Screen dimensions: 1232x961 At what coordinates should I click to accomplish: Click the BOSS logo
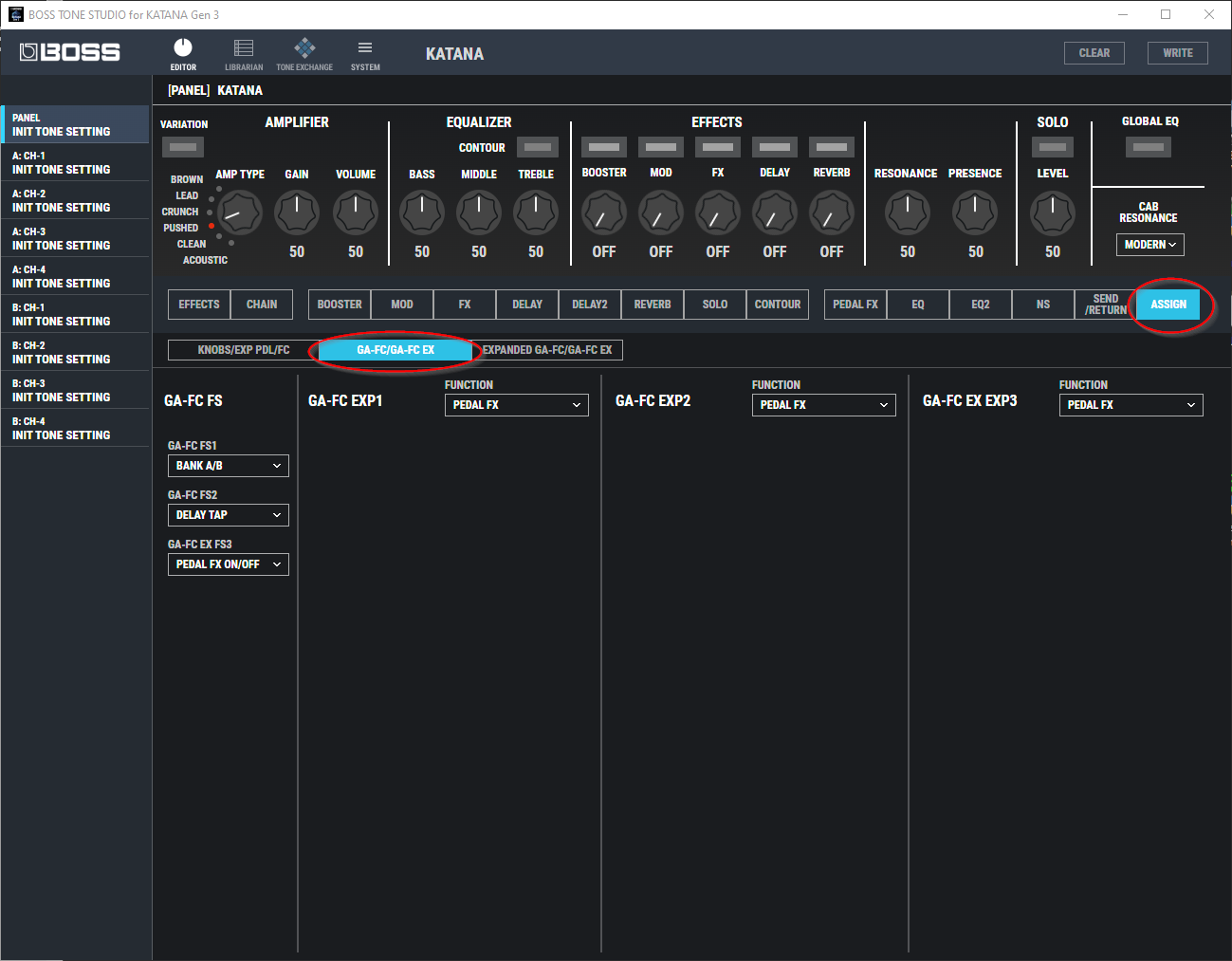[70, 52]
